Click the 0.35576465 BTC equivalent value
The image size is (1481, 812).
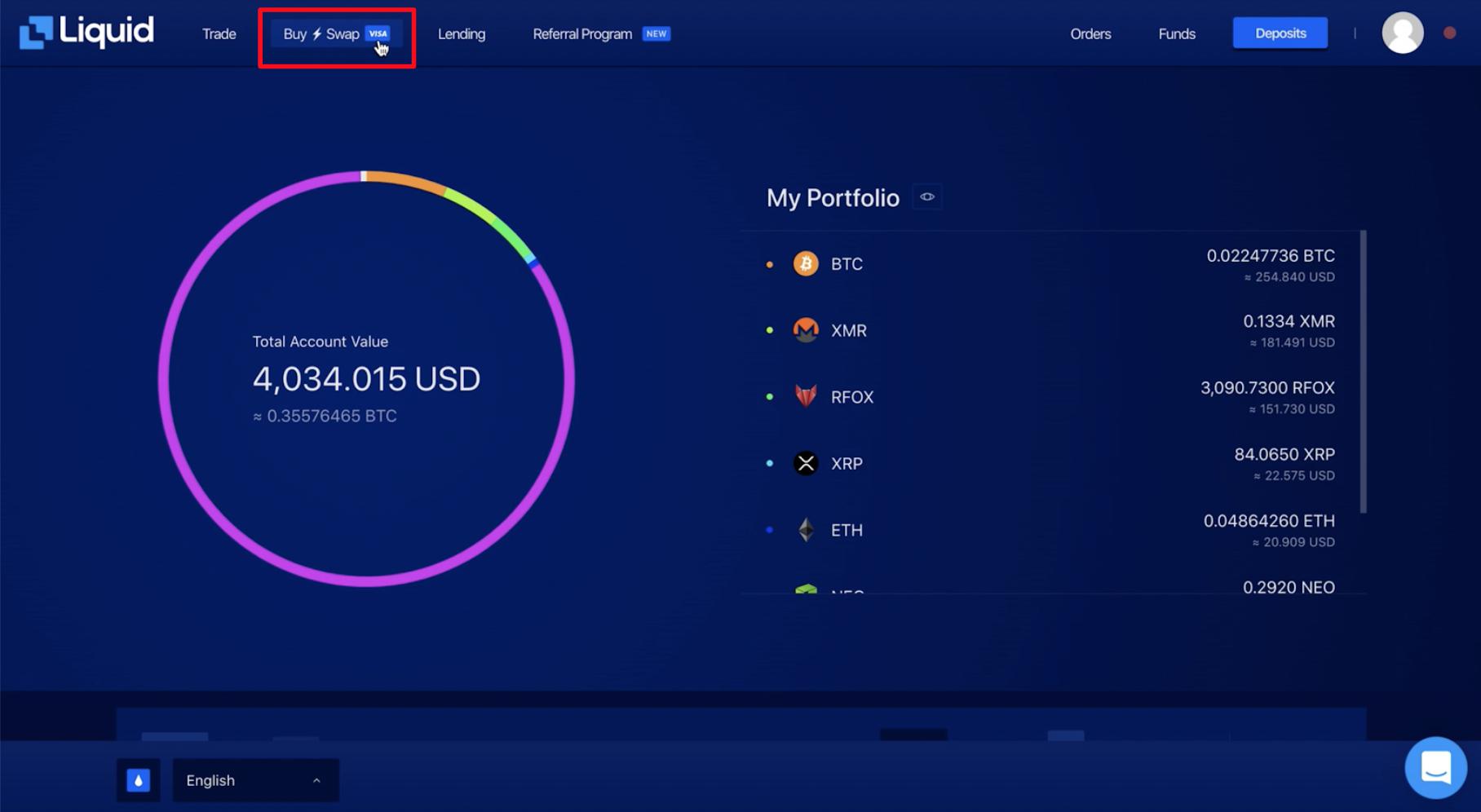(x=325, y=416)
